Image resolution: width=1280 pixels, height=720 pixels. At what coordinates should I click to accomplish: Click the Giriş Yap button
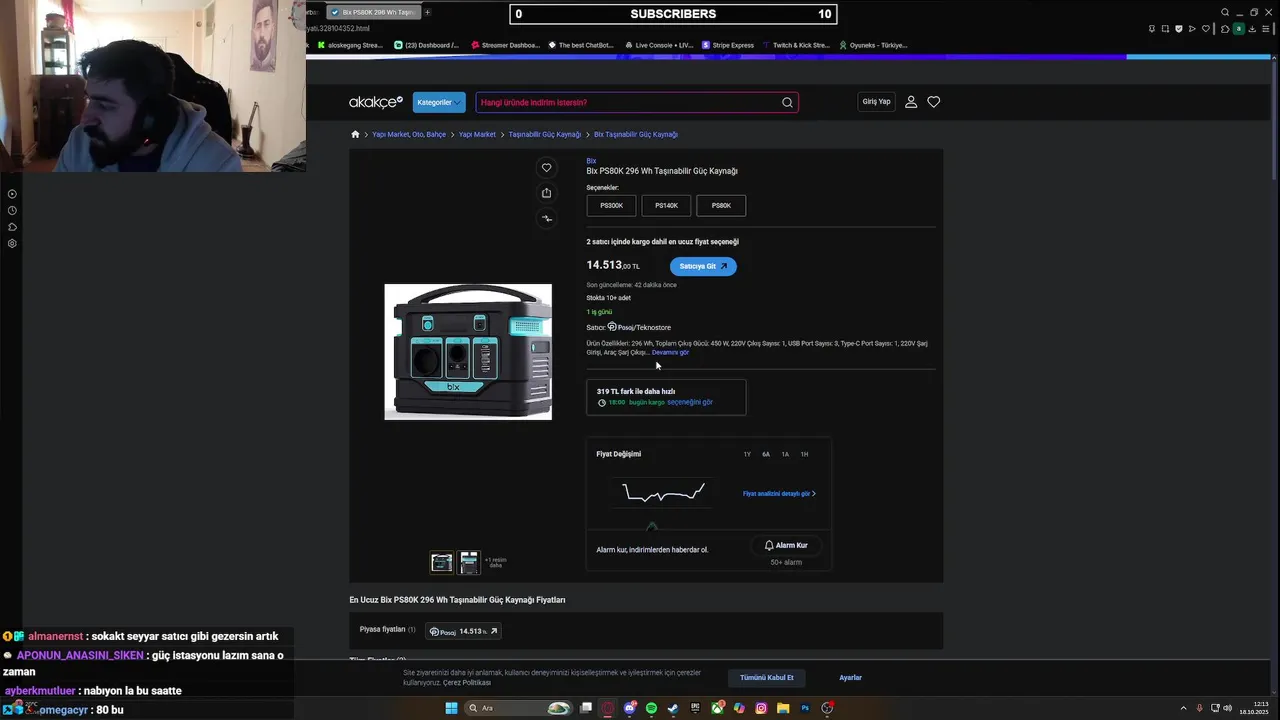876,102
